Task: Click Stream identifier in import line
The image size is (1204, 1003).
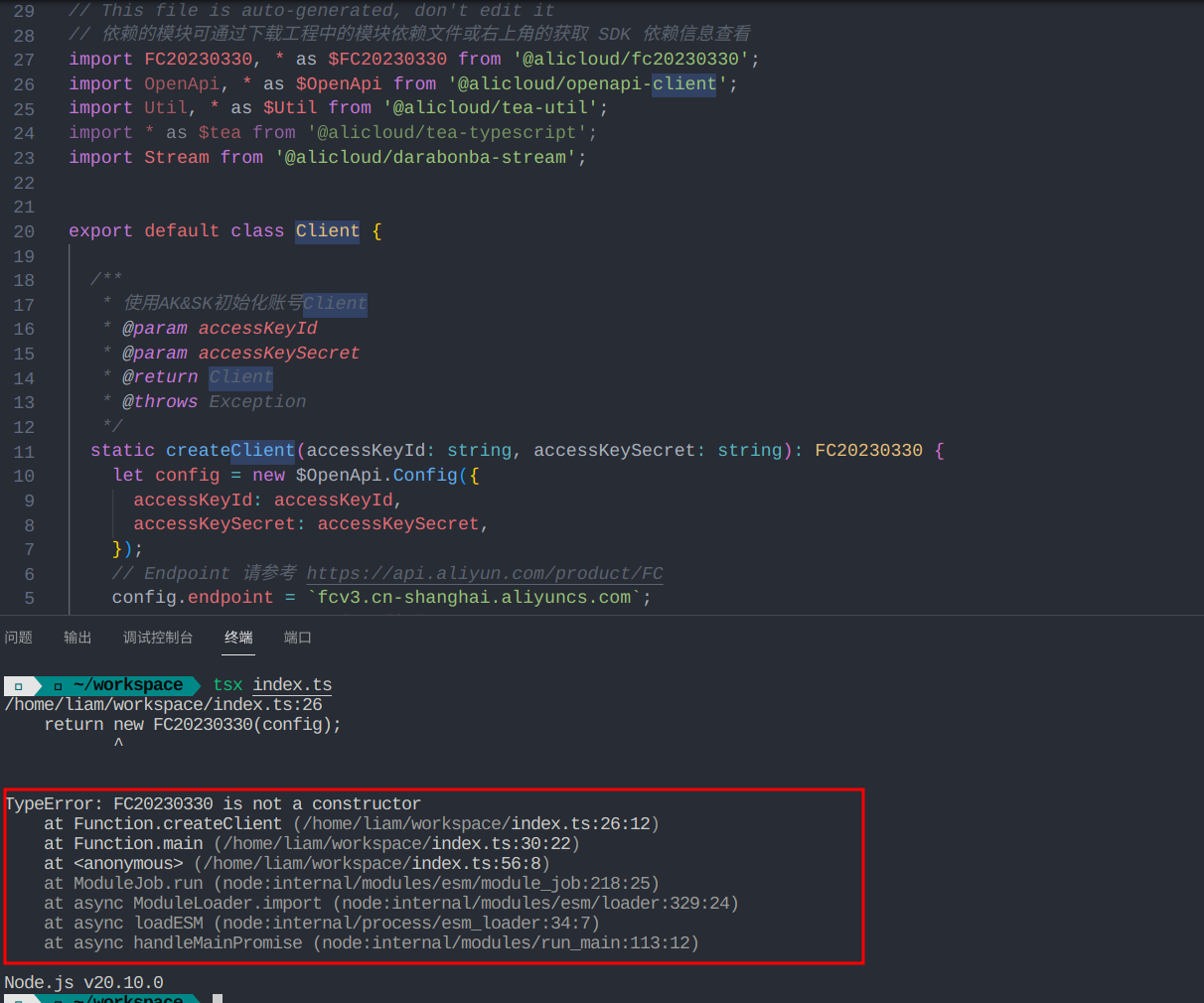Action: point(177,158)
